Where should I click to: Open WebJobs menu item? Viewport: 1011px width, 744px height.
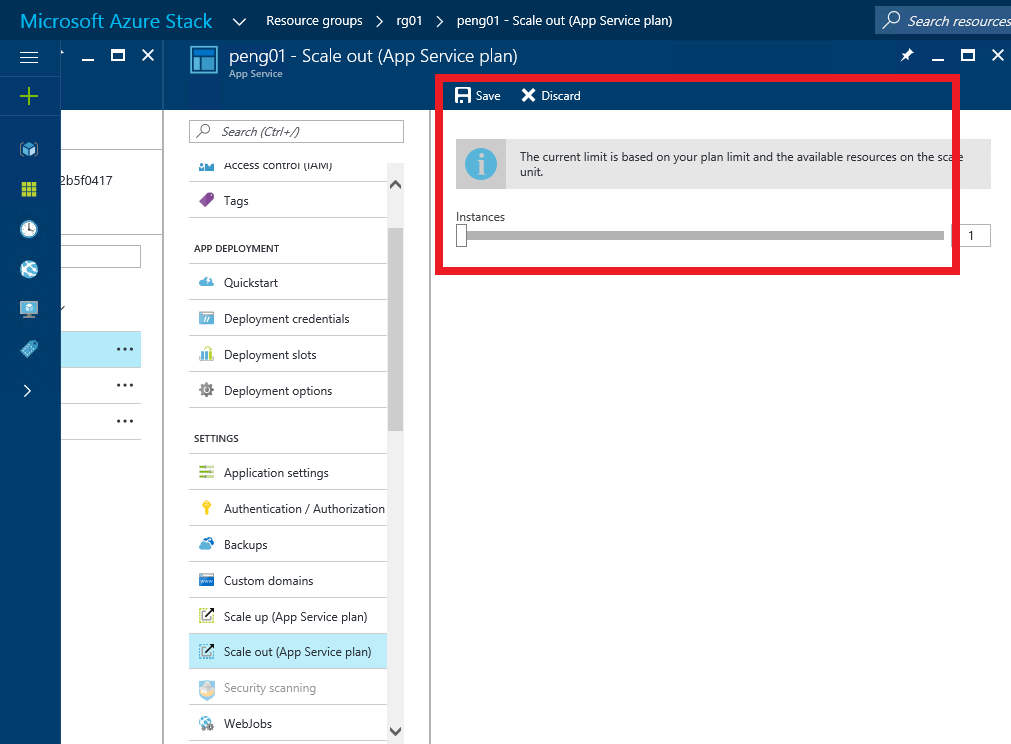tap(288, 723)
